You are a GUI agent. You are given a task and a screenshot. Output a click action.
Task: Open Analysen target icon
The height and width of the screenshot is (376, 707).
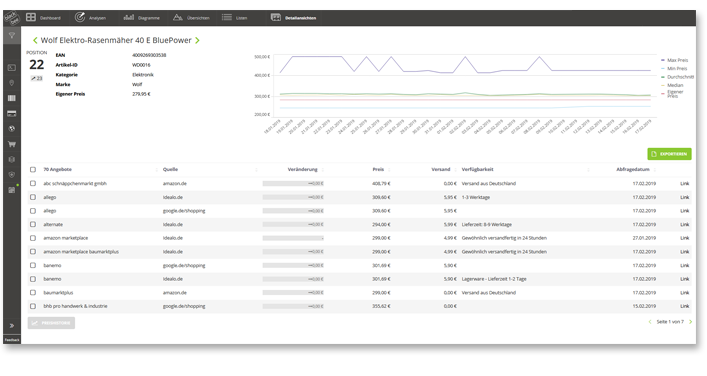[79, 17]
